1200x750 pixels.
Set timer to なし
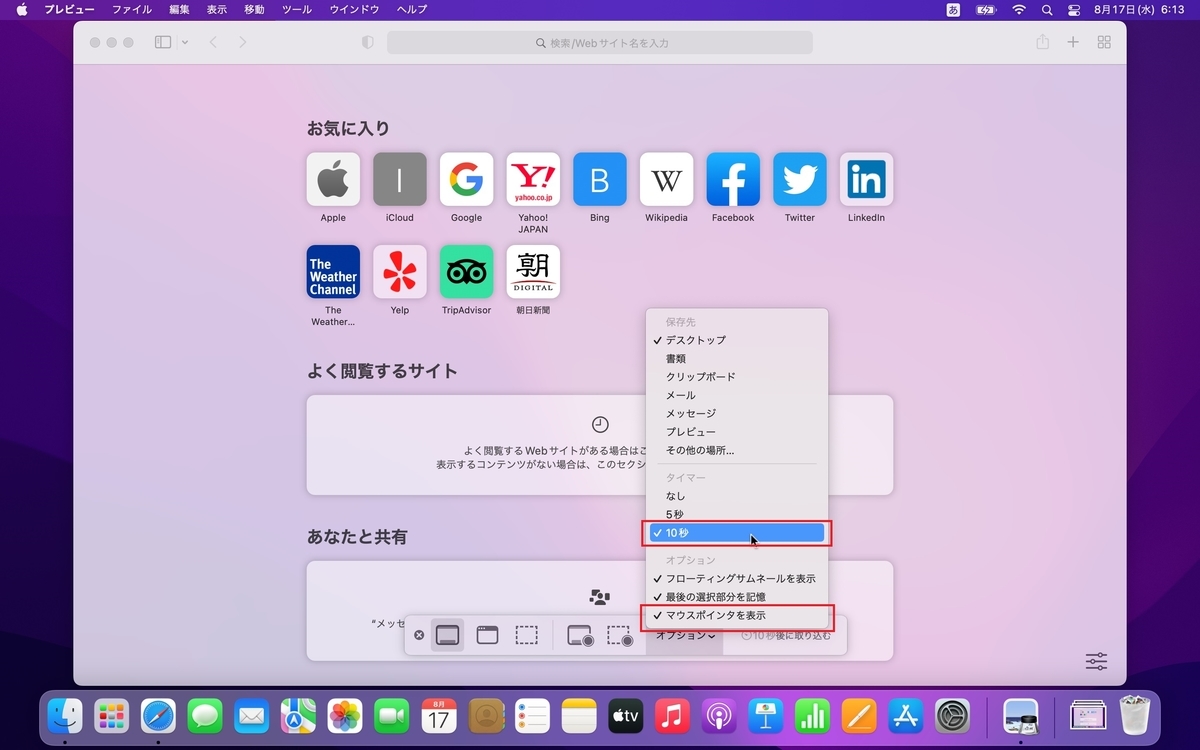[x=737, y=496]
